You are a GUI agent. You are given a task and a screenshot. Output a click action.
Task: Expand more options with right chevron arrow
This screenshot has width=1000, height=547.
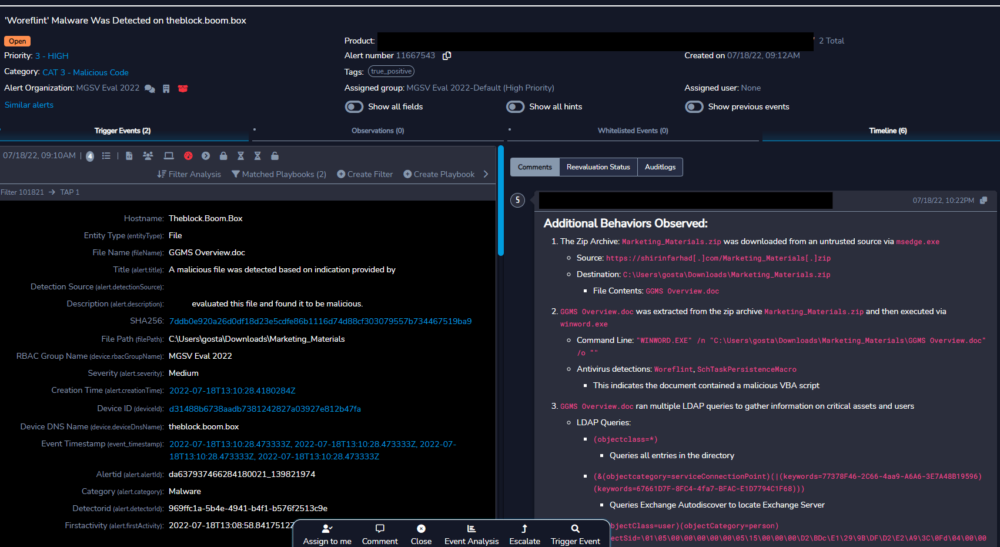486,174
